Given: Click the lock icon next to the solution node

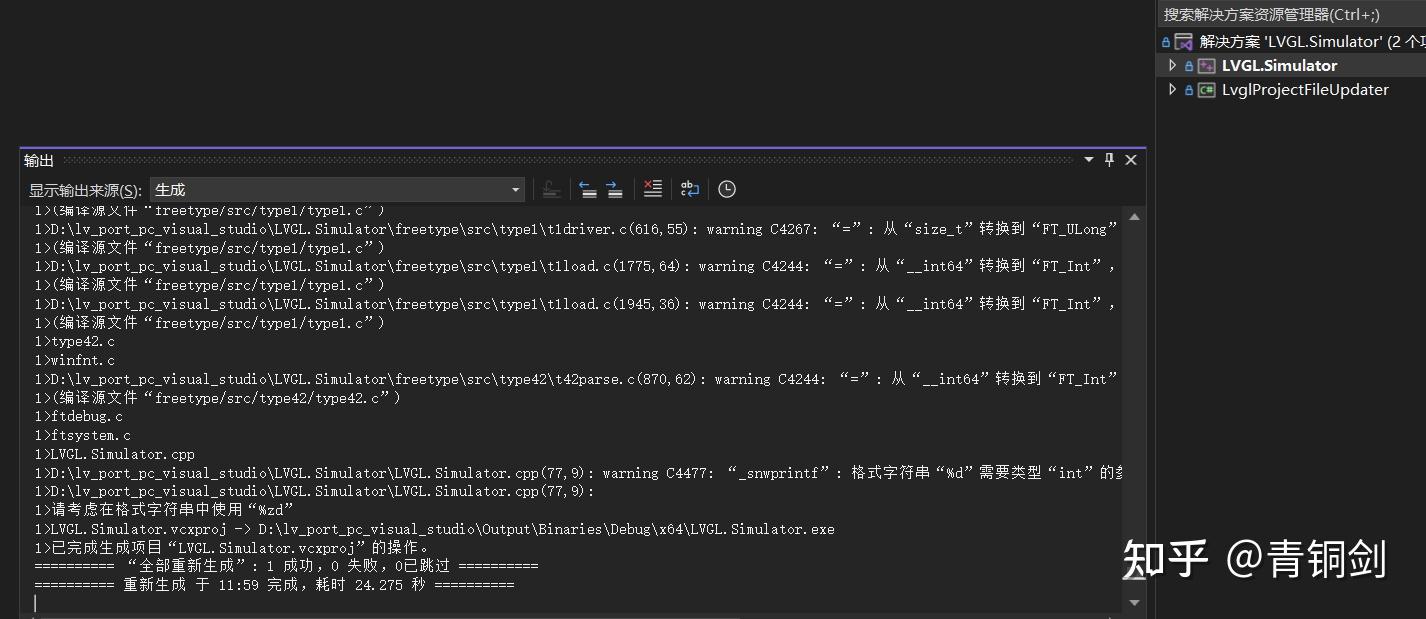Looking at the screenshot, I should (x=1166, y=42).
